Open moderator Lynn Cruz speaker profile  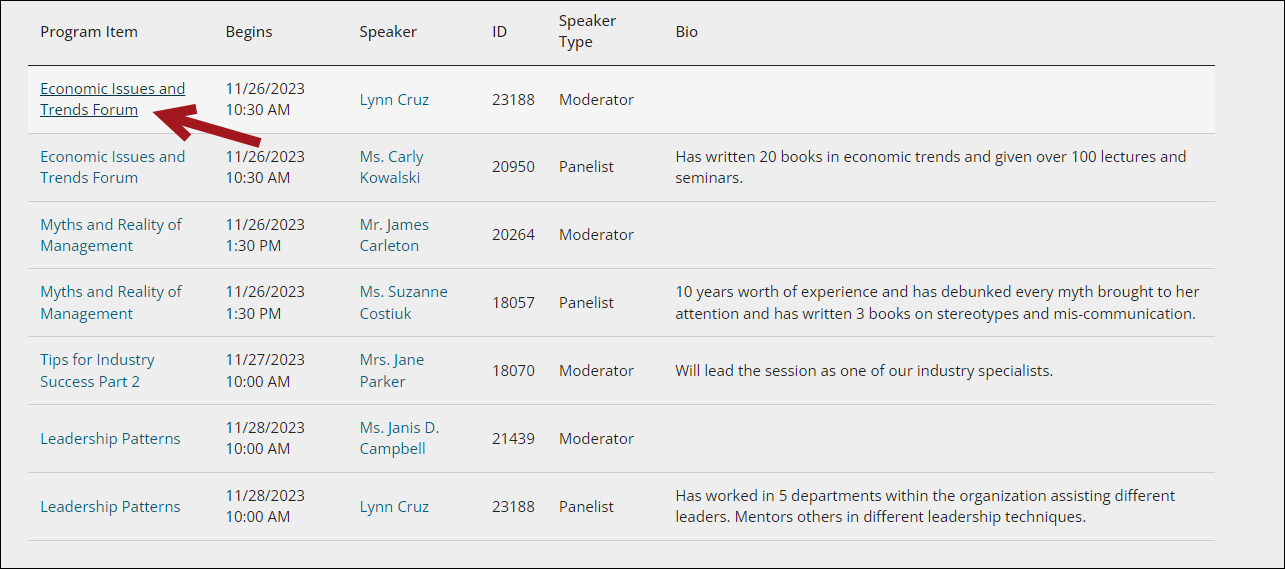(394, 99)
